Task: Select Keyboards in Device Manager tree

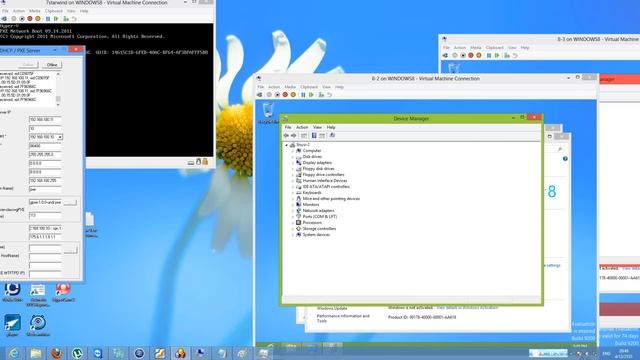Action: point(312,193)
